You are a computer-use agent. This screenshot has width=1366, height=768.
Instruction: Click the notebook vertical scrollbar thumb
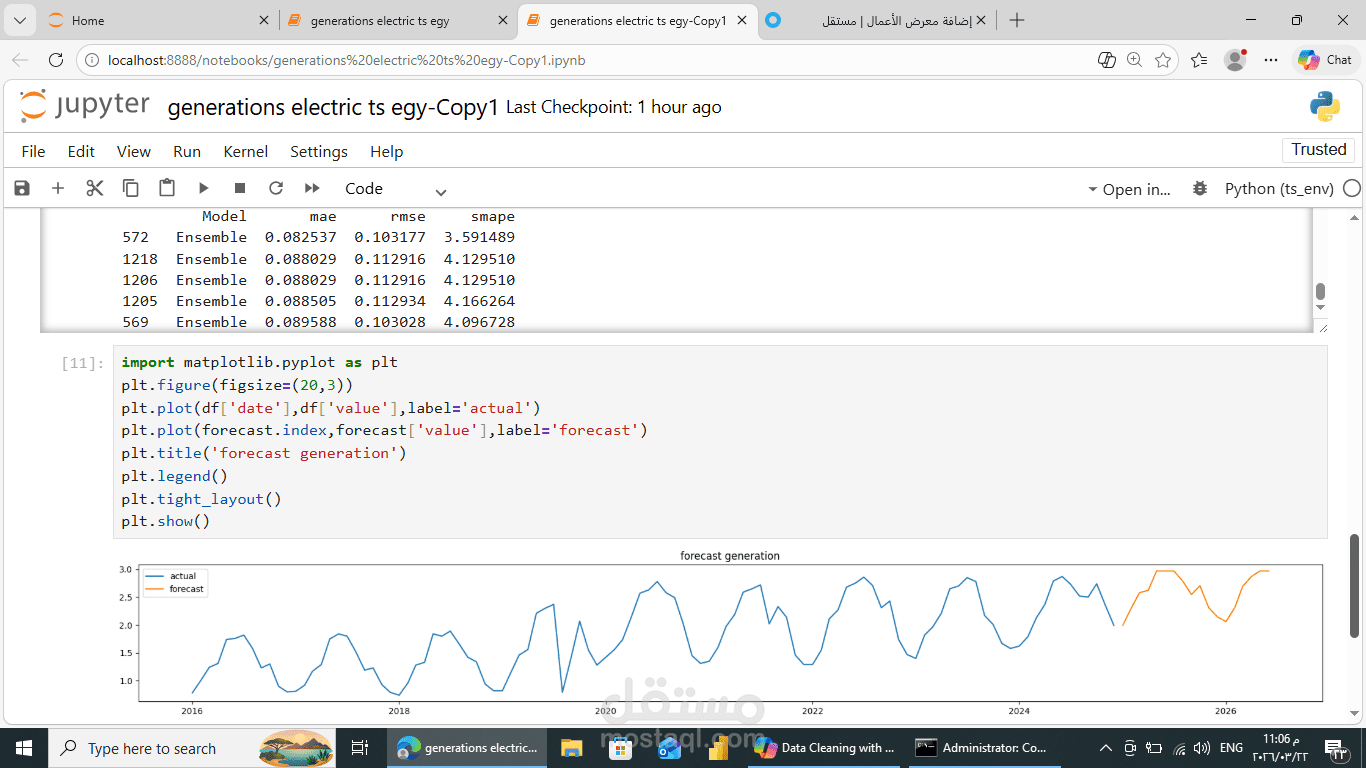point(1355,585)
